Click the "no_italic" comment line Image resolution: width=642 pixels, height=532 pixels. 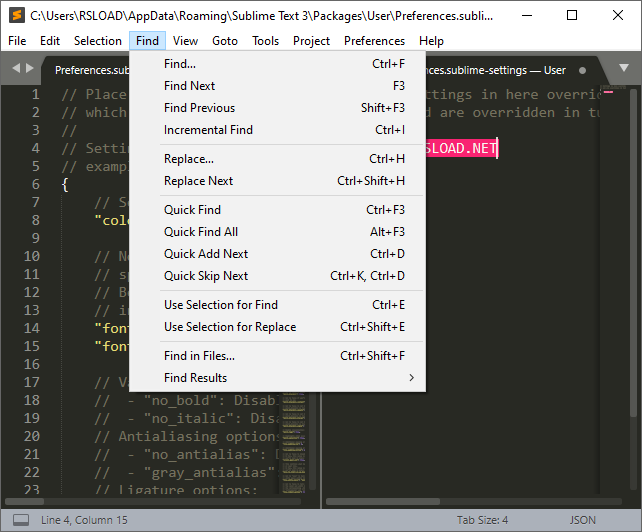click(x=188, y=419)
